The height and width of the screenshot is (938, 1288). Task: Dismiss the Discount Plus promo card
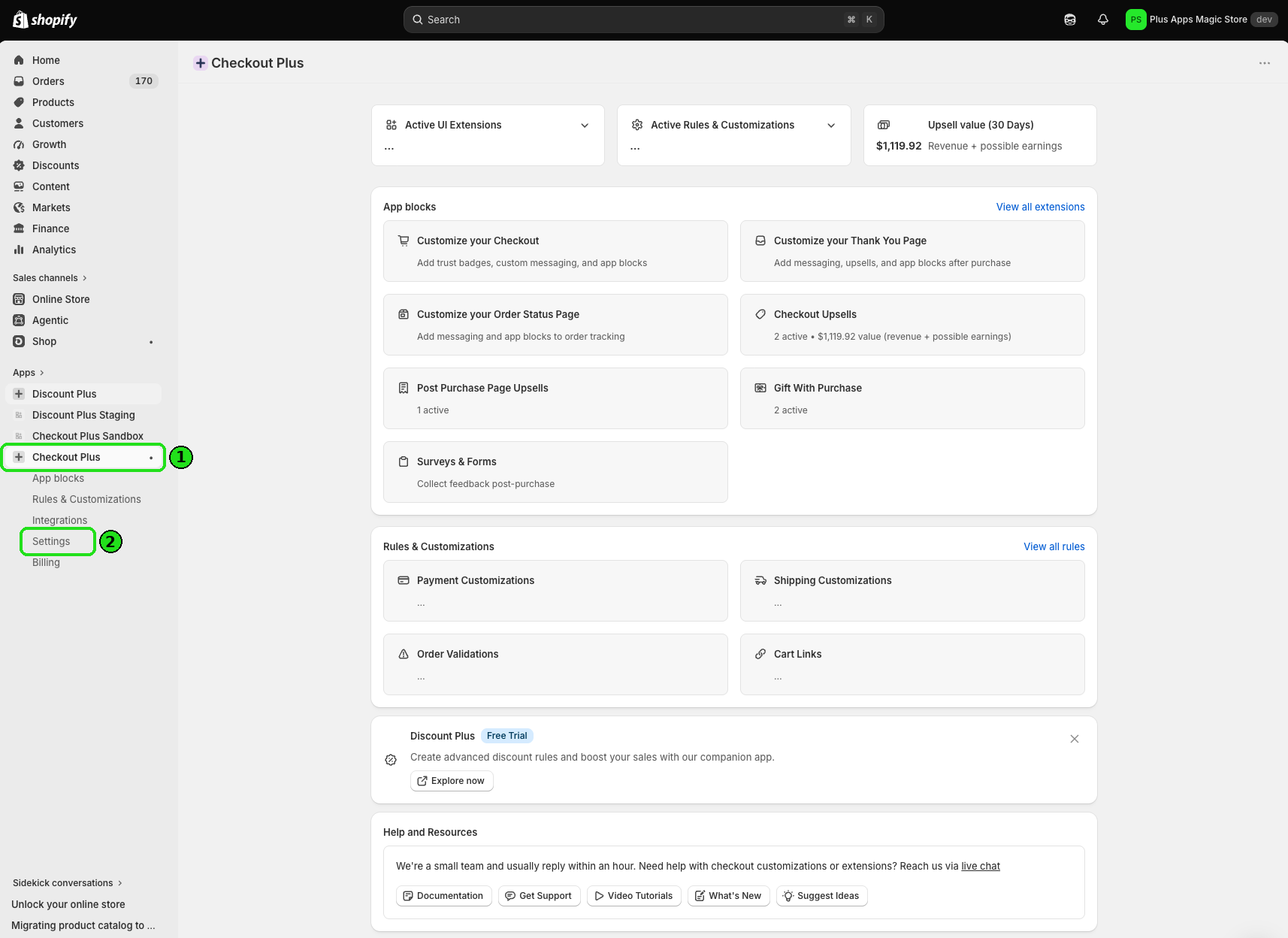click(x=1075, y=739)
